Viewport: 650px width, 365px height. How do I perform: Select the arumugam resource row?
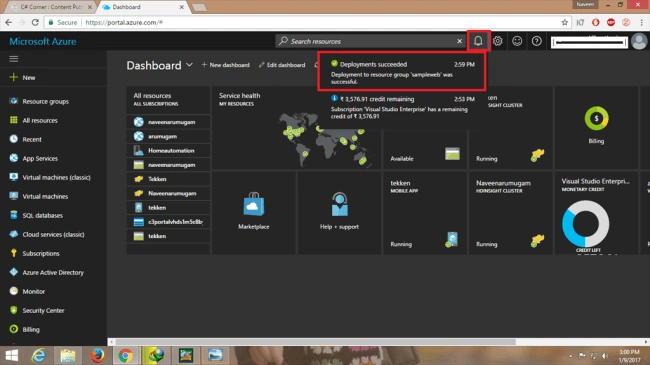[168, 136]
